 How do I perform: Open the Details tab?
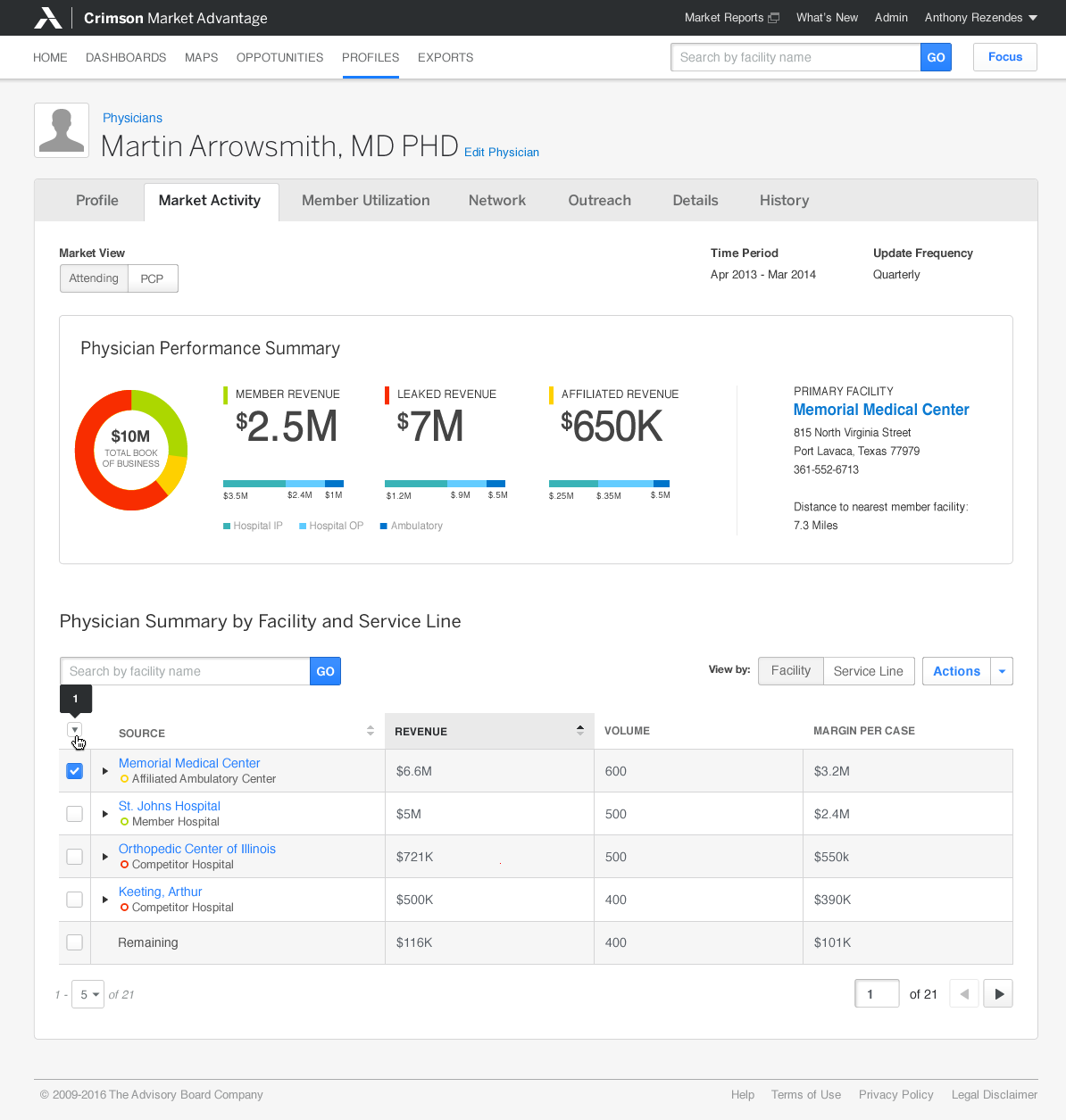695,201
